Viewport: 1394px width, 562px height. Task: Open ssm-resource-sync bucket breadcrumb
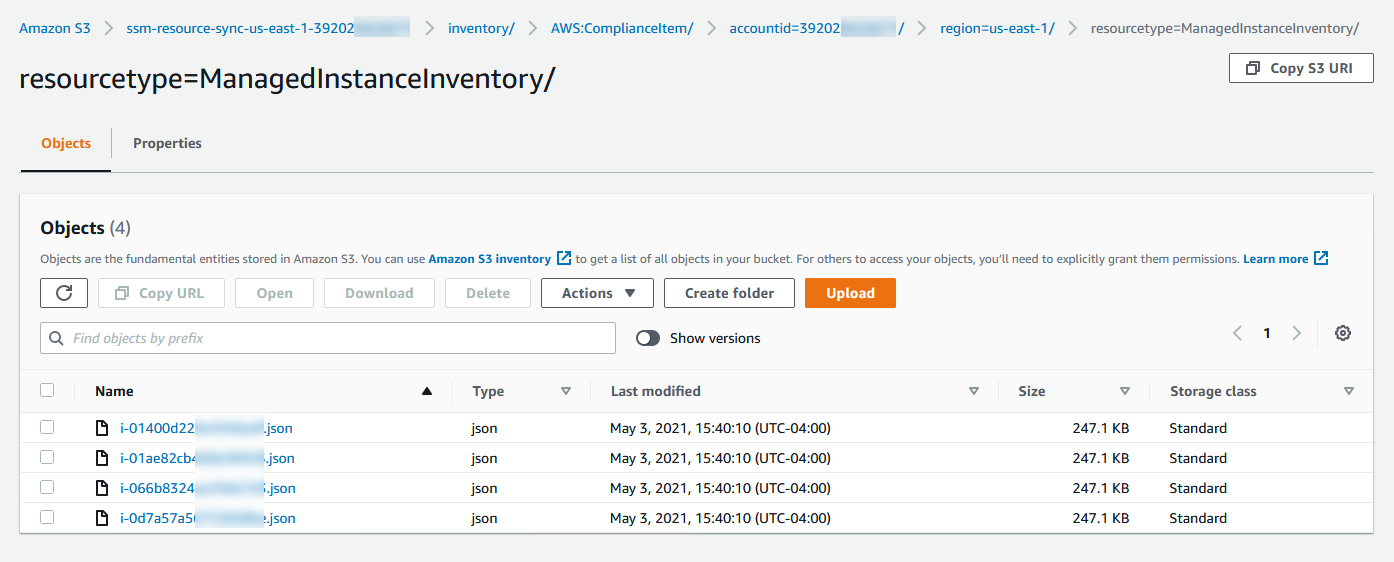pos(268,28)
